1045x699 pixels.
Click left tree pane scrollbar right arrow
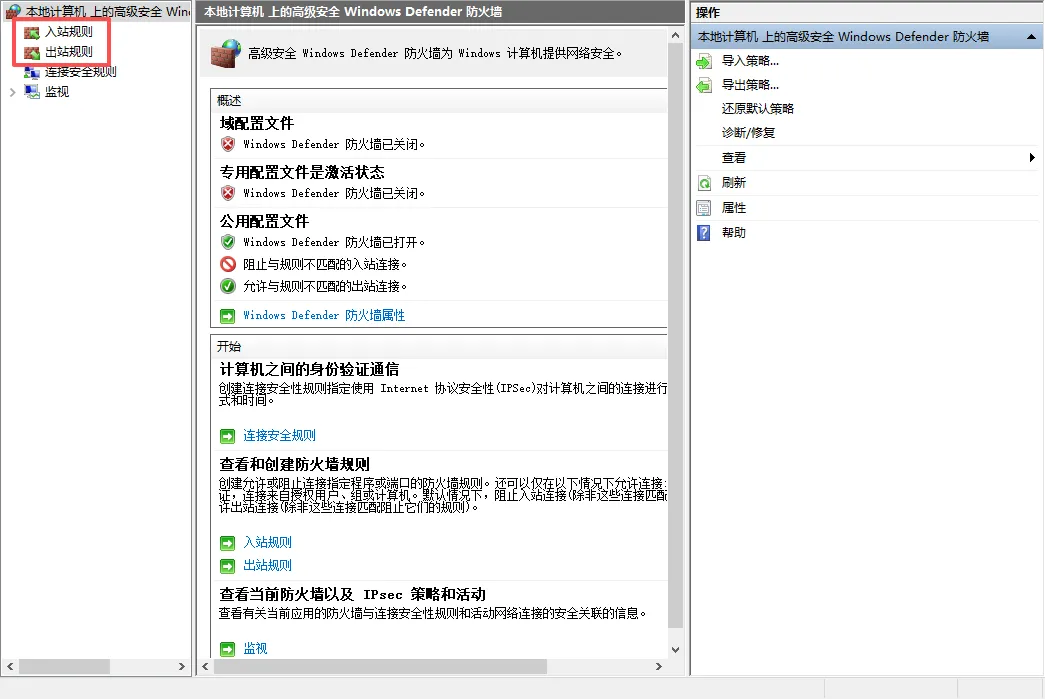(181, 666)
